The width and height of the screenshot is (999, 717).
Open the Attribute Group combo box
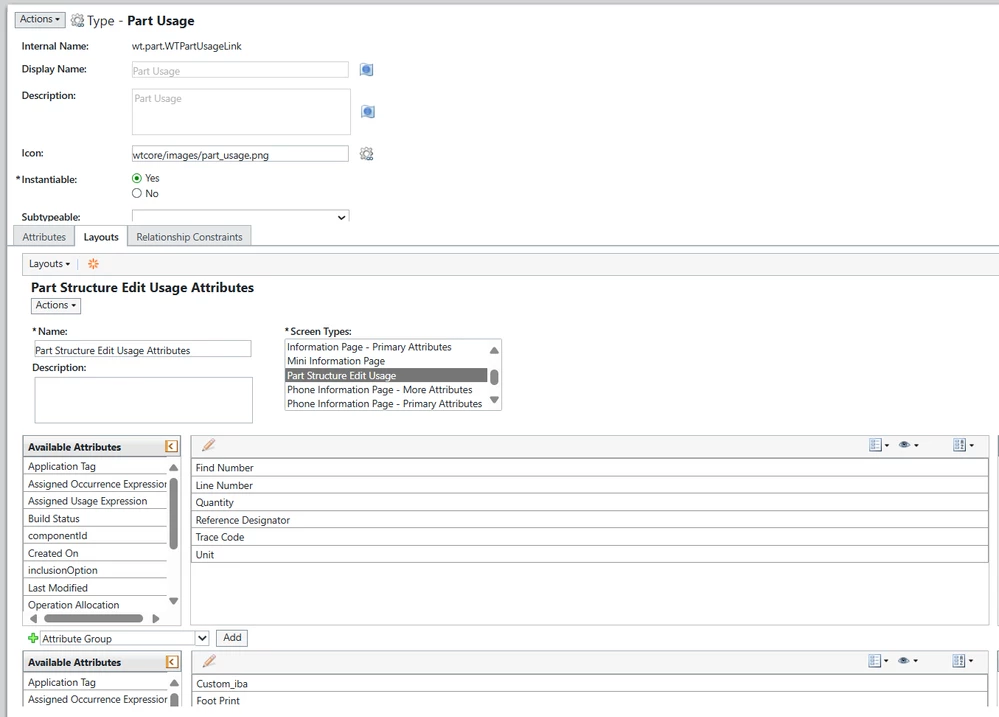point(125,638)
